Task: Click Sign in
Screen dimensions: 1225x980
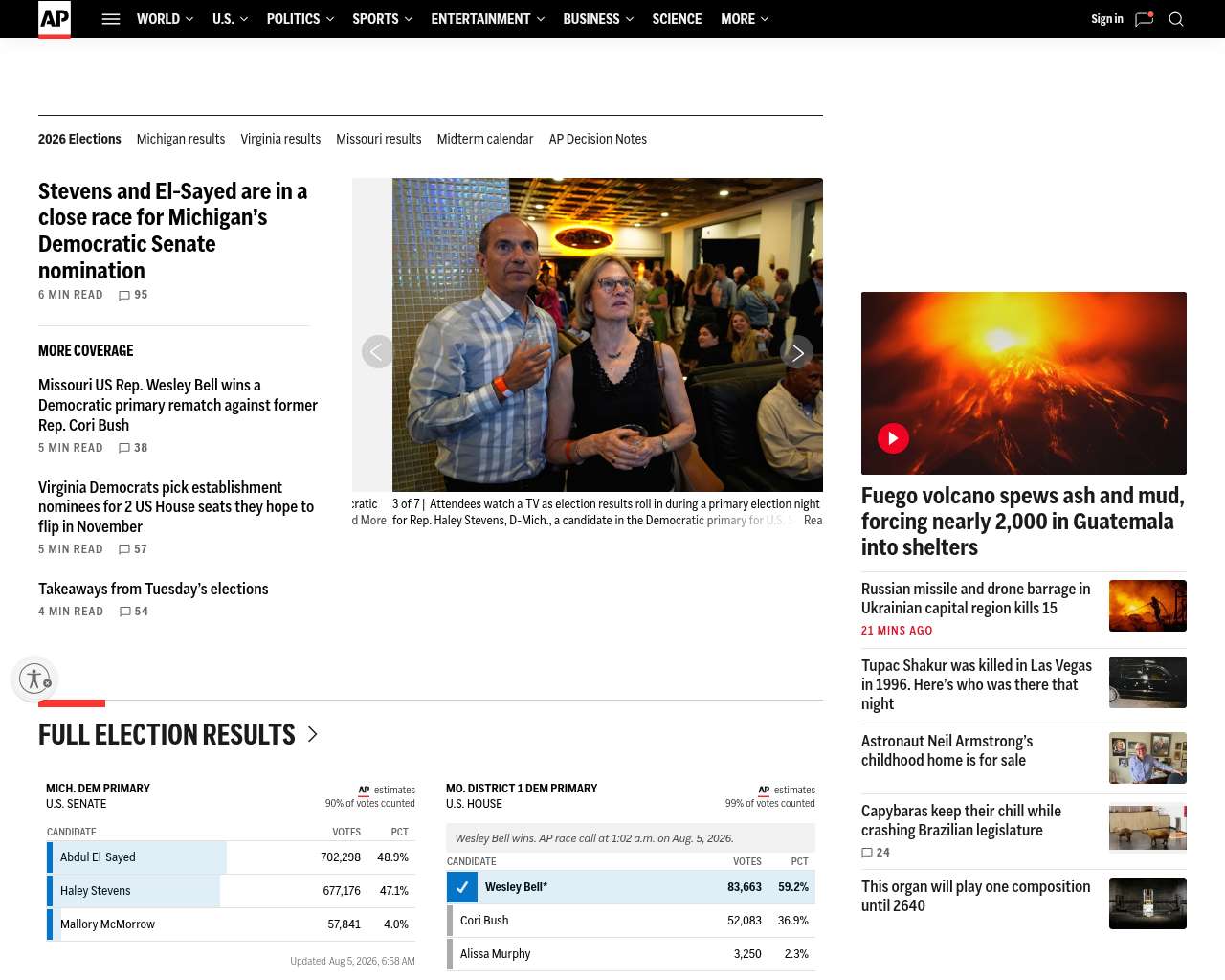Action: coord(1107,19)
